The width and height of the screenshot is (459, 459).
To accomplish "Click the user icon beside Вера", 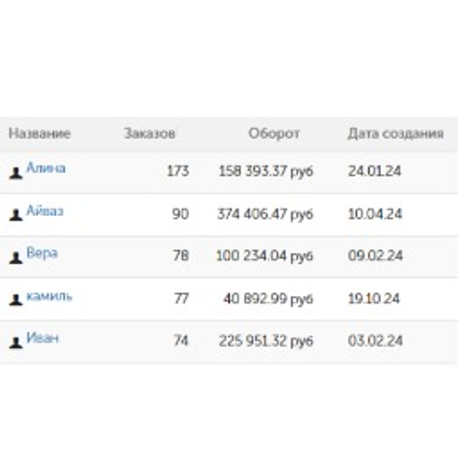I will pyautogui.click(x=16, y=258).
